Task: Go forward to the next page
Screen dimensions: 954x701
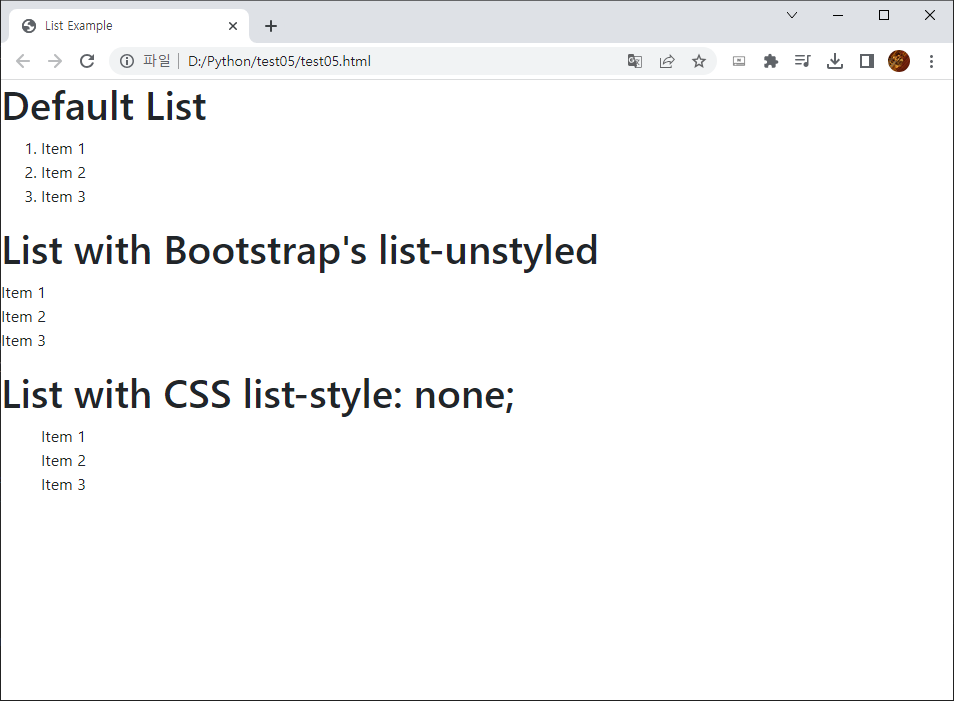Action: [x=55, y=61]
